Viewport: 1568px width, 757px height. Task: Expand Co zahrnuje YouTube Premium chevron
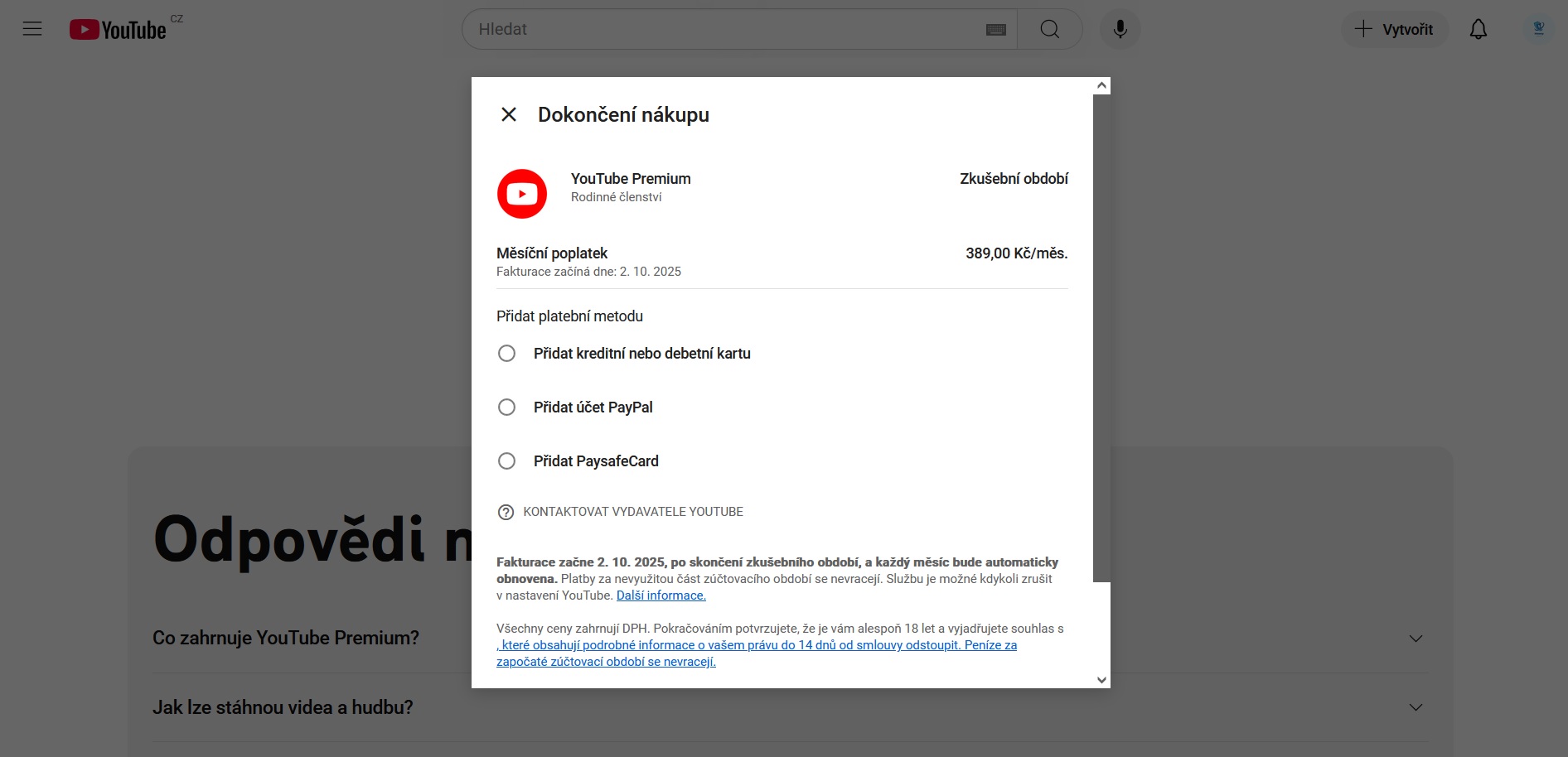(1416, 639)
